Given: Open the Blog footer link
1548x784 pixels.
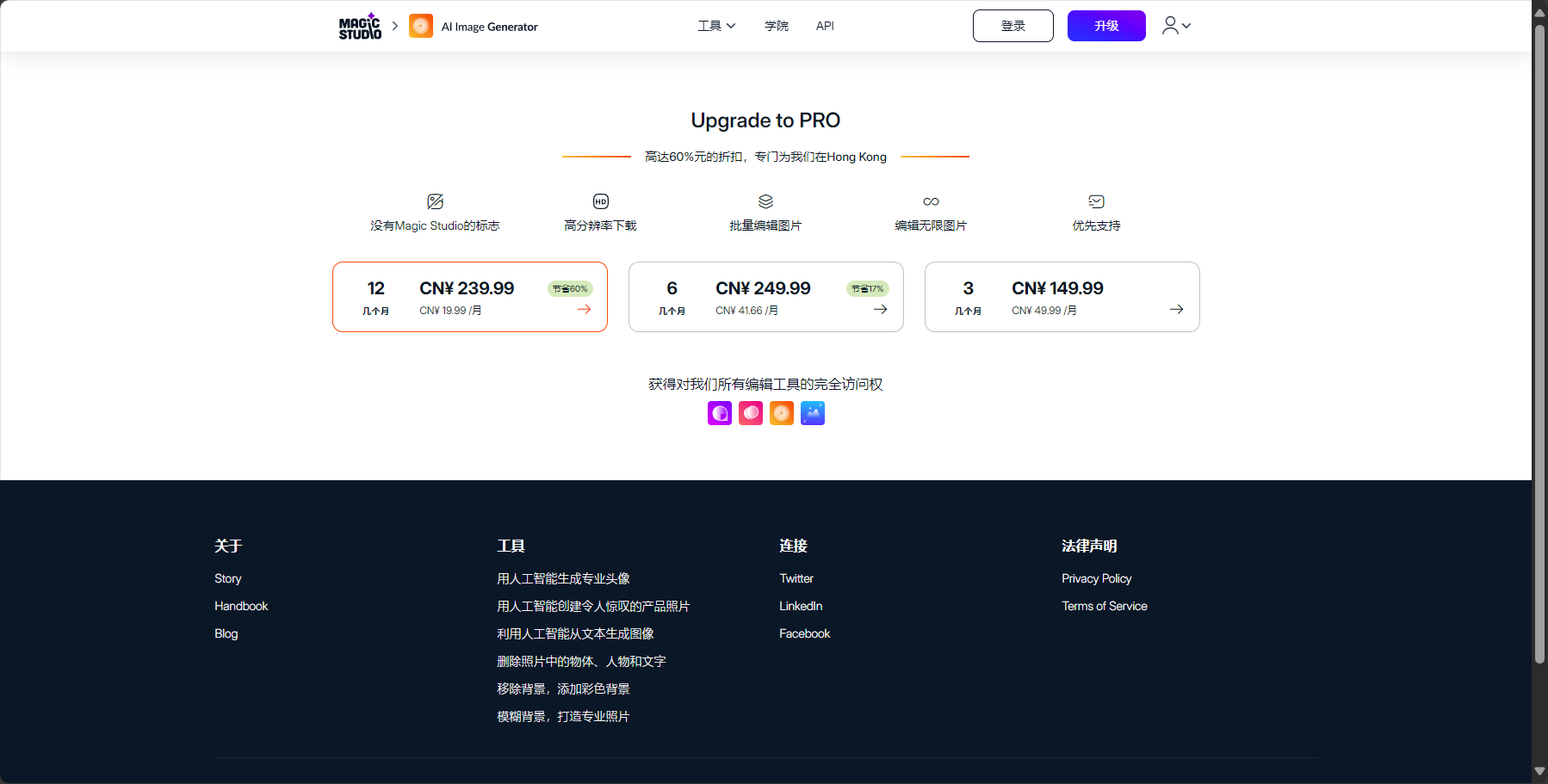Looking at the screenshot, I should [x=226, y=633].
